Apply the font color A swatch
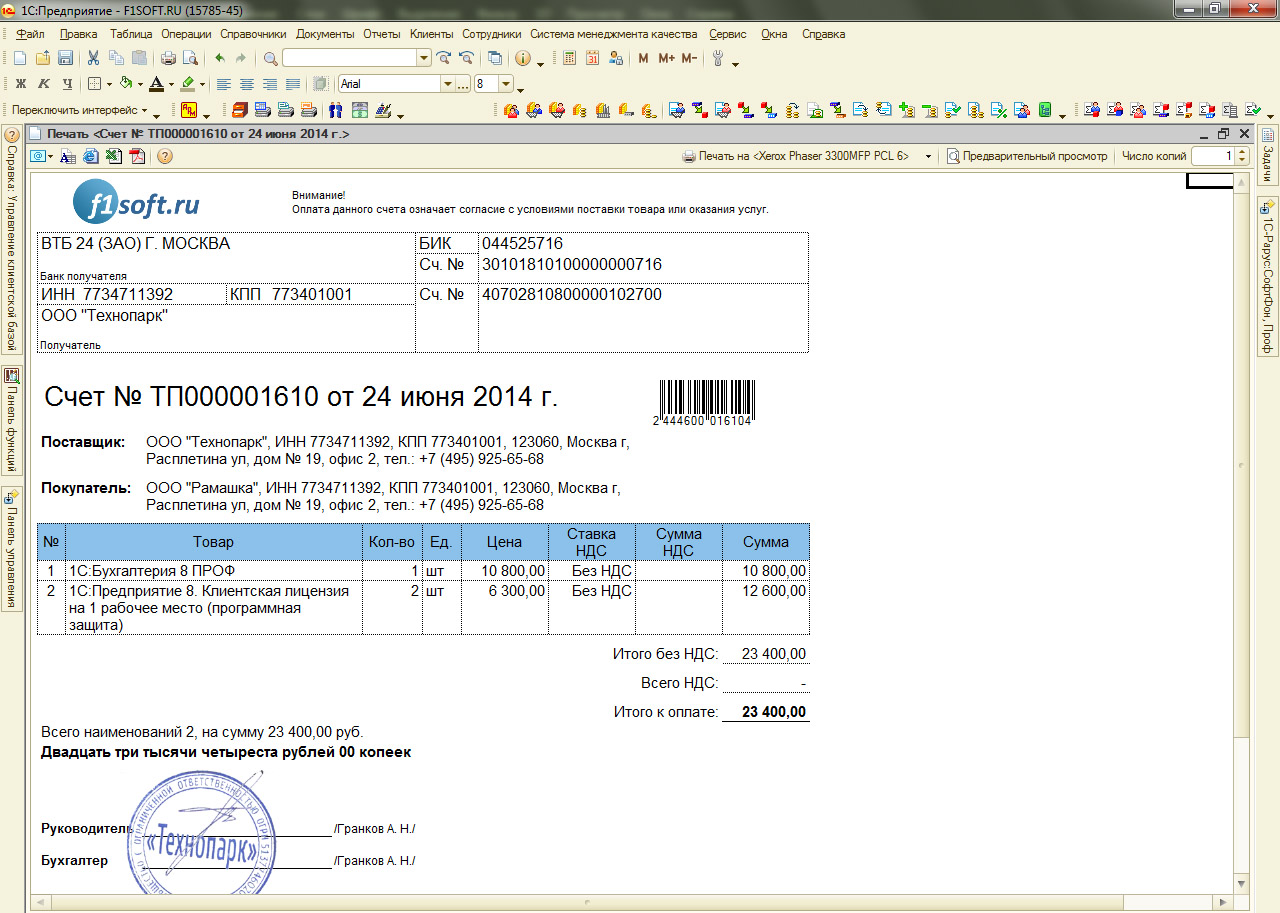The height and width of the screenshot is (913, 1280). pos(157,84)
